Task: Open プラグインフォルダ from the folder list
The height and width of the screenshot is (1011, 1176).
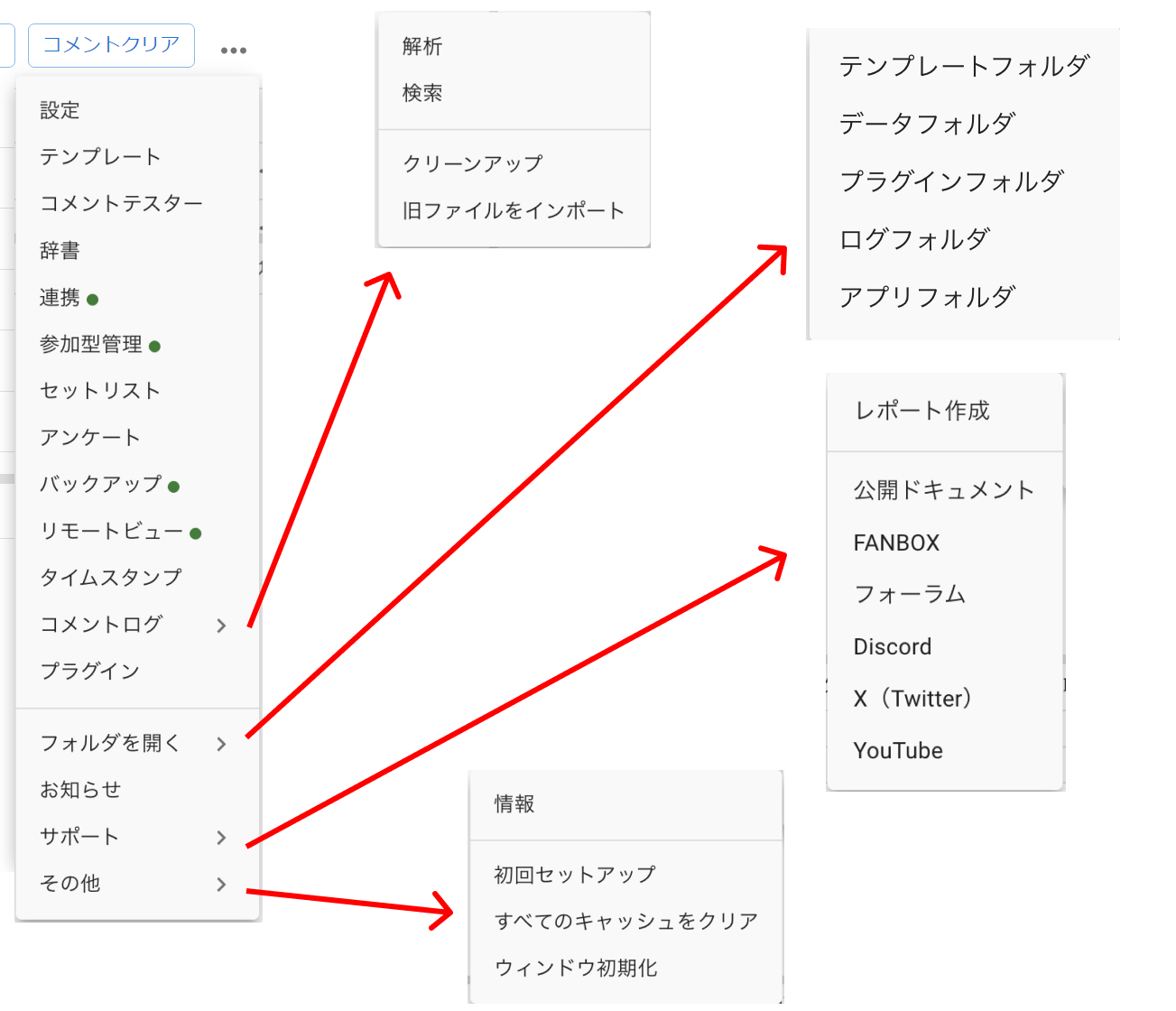Action: 951,181
